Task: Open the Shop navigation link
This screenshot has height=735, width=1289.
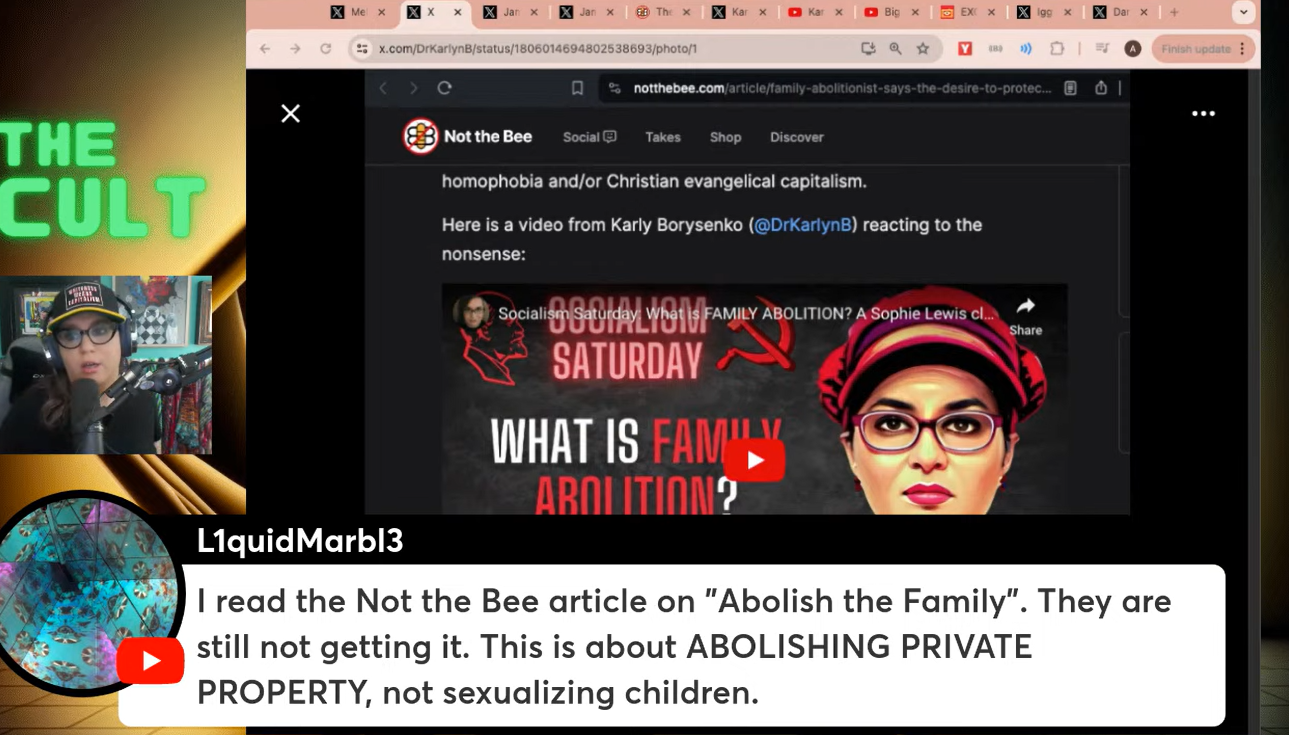Action: tap(725, 137)
